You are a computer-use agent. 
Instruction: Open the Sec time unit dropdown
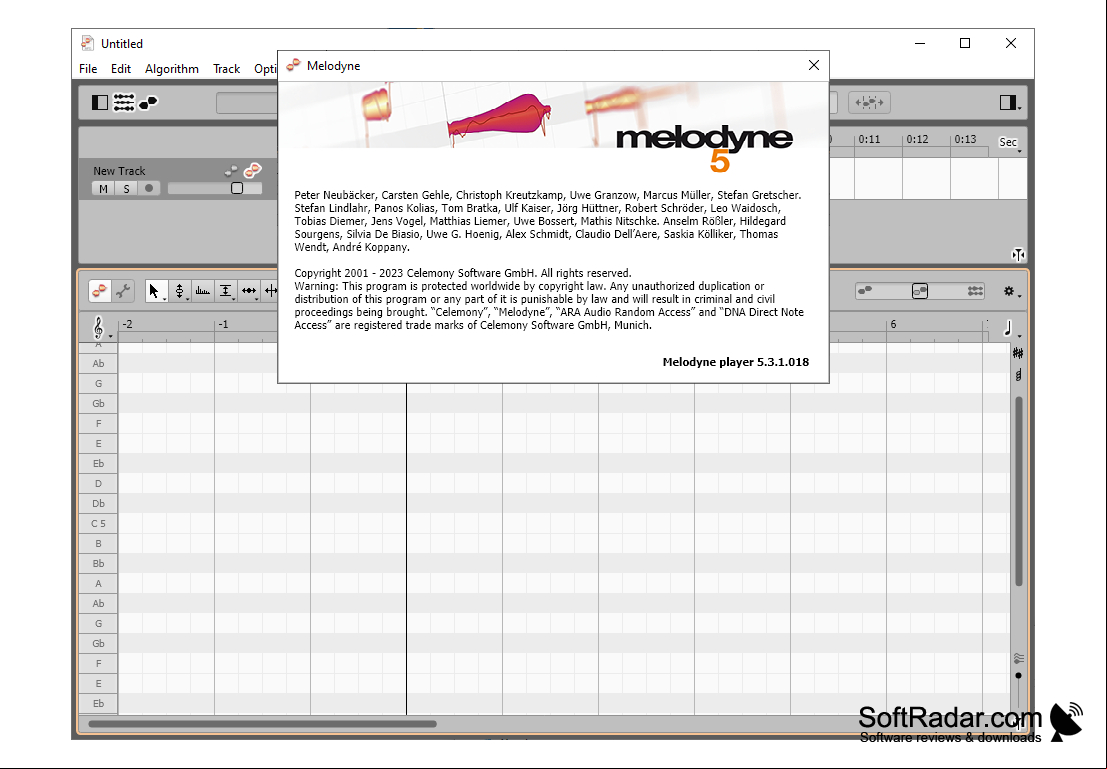[1010, 143]
